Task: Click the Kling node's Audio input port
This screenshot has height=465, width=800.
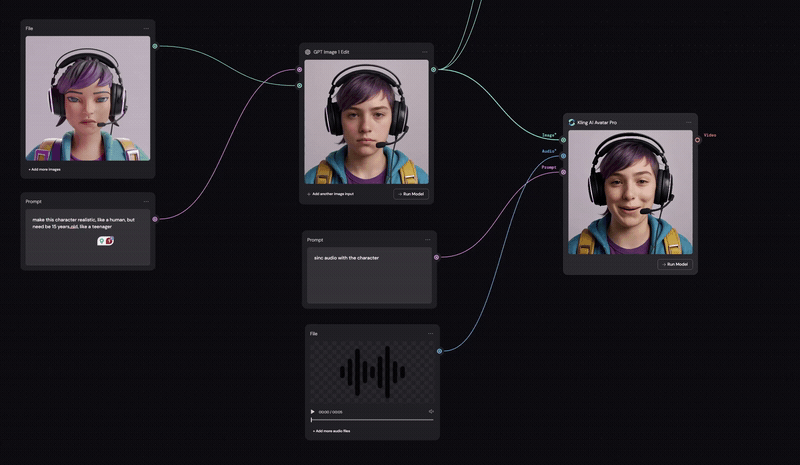Action: 563,156
